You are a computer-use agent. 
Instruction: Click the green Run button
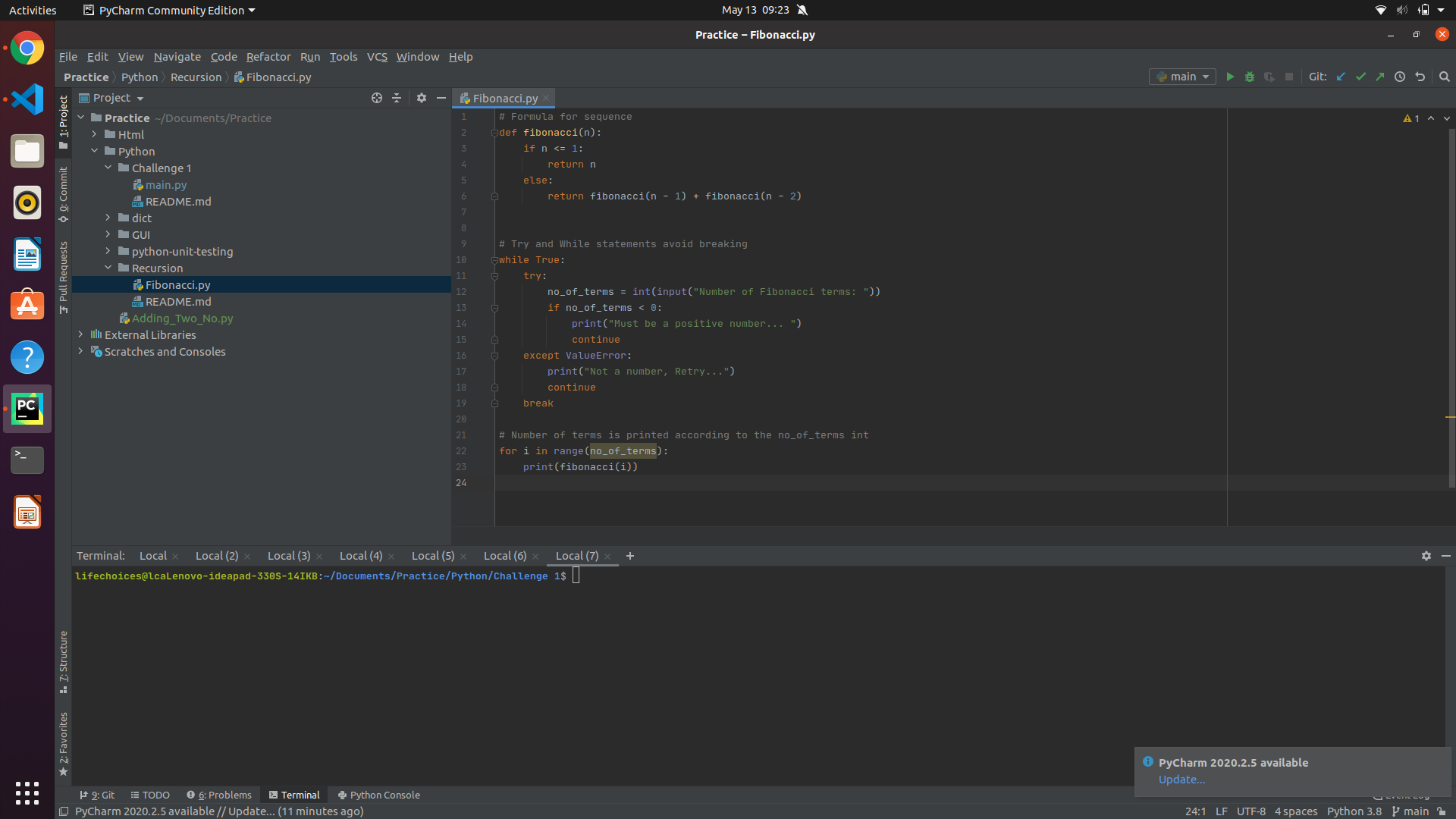[x=1230, y=77]
